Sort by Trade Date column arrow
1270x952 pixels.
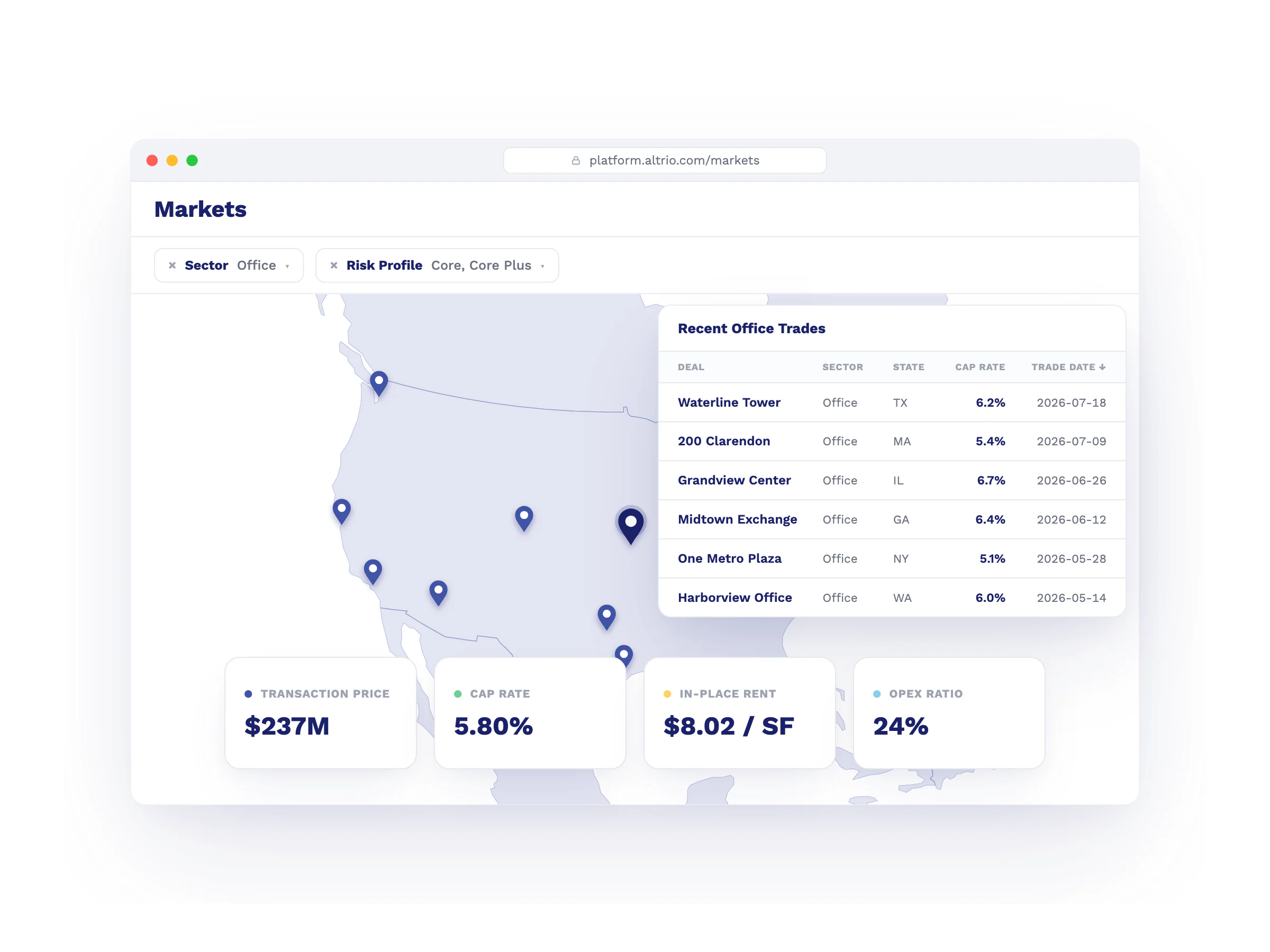pos(1102,367)
